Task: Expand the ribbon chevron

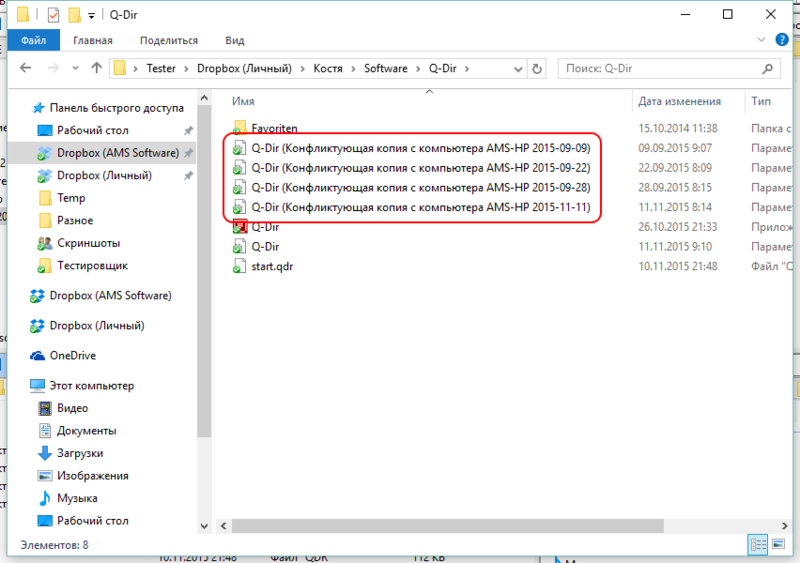Action: 761,39
